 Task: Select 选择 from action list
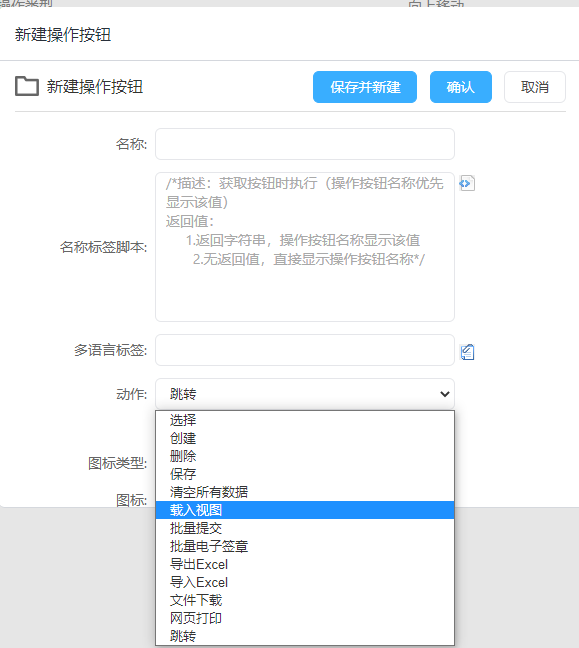click(x=305, y=420)
